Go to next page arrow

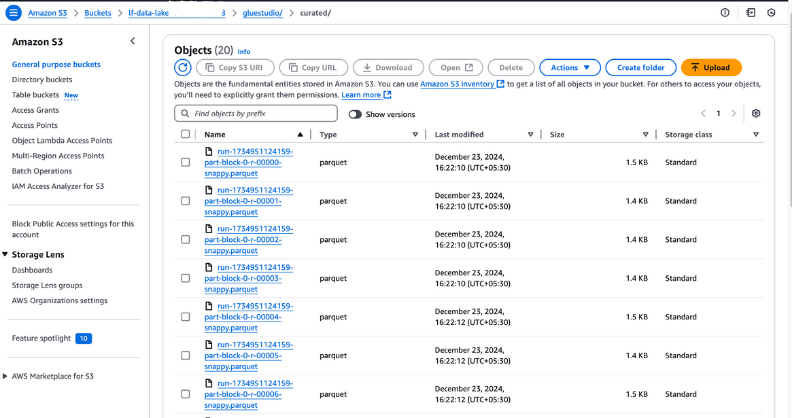[734, 114]
